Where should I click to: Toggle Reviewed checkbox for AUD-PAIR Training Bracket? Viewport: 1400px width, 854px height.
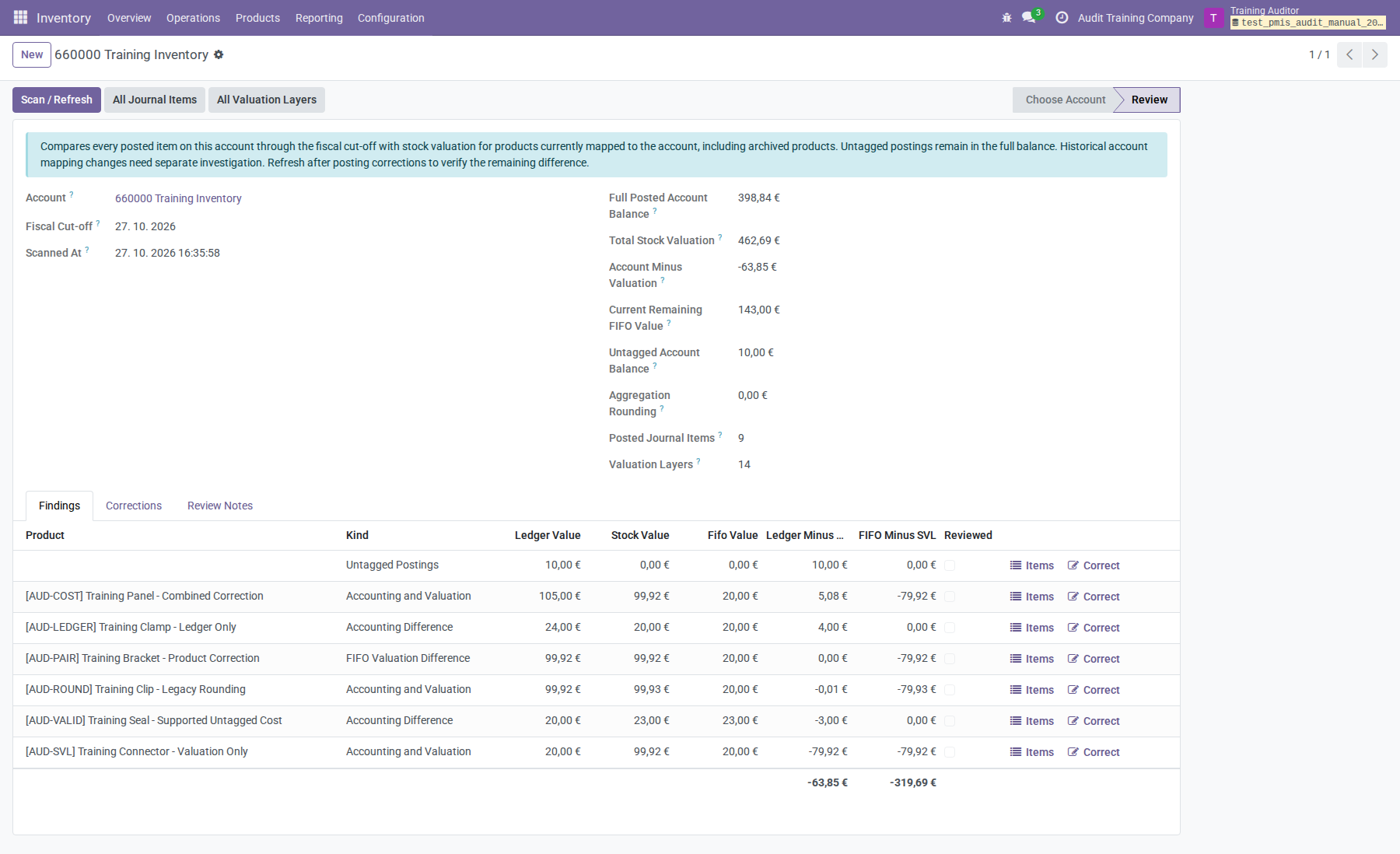click(950, 659)
